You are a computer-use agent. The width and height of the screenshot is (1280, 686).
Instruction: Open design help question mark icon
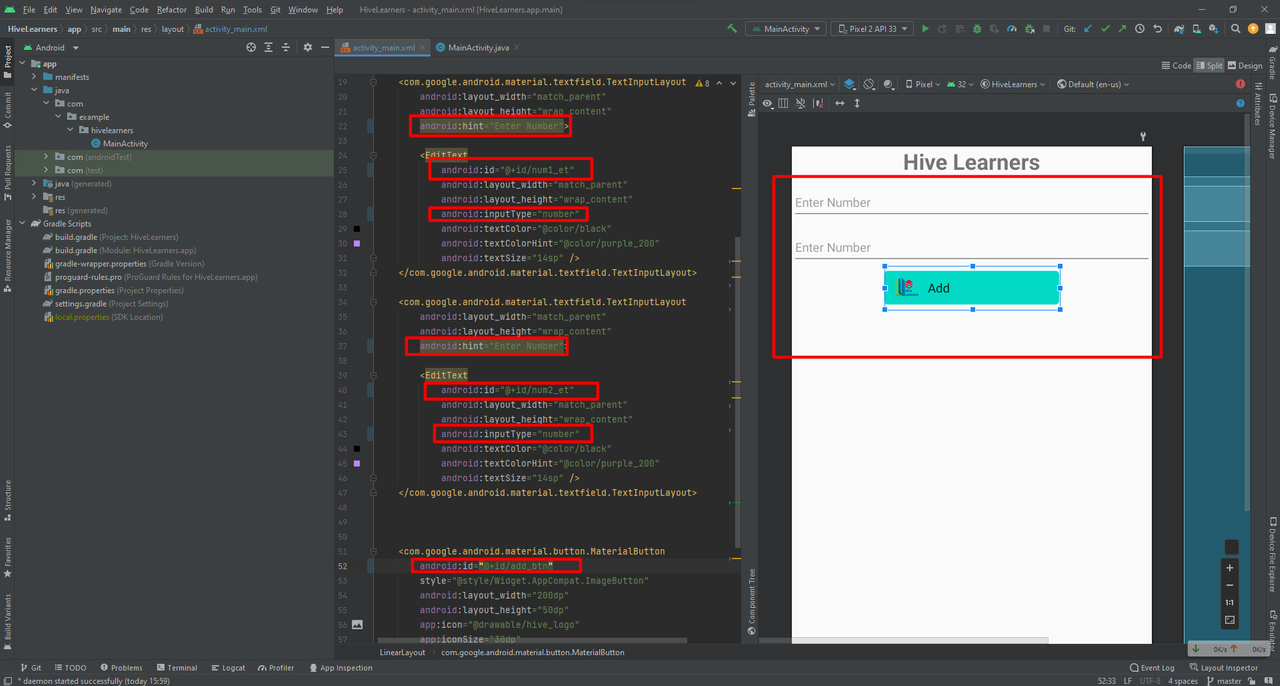tap(1241, 103)
